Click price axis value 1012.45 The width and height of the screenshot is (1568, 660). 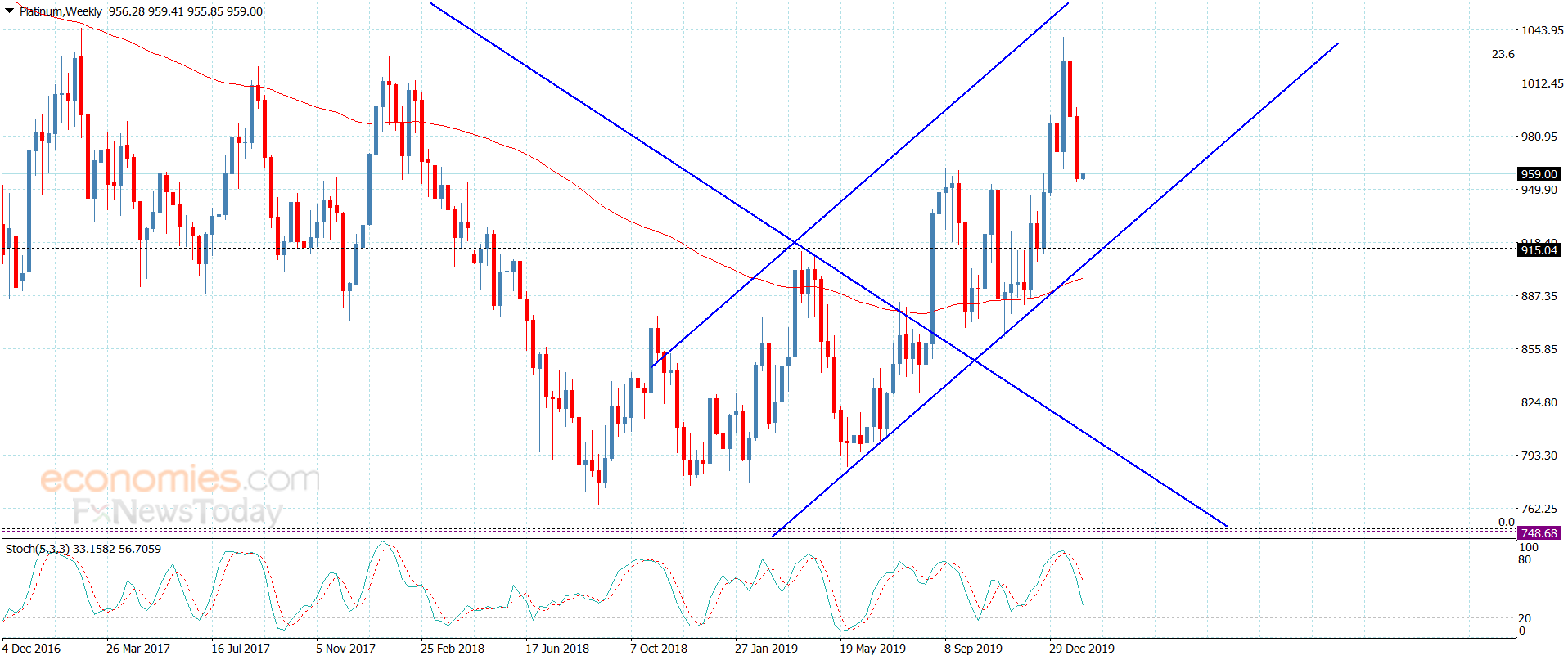click(1542, 83)
